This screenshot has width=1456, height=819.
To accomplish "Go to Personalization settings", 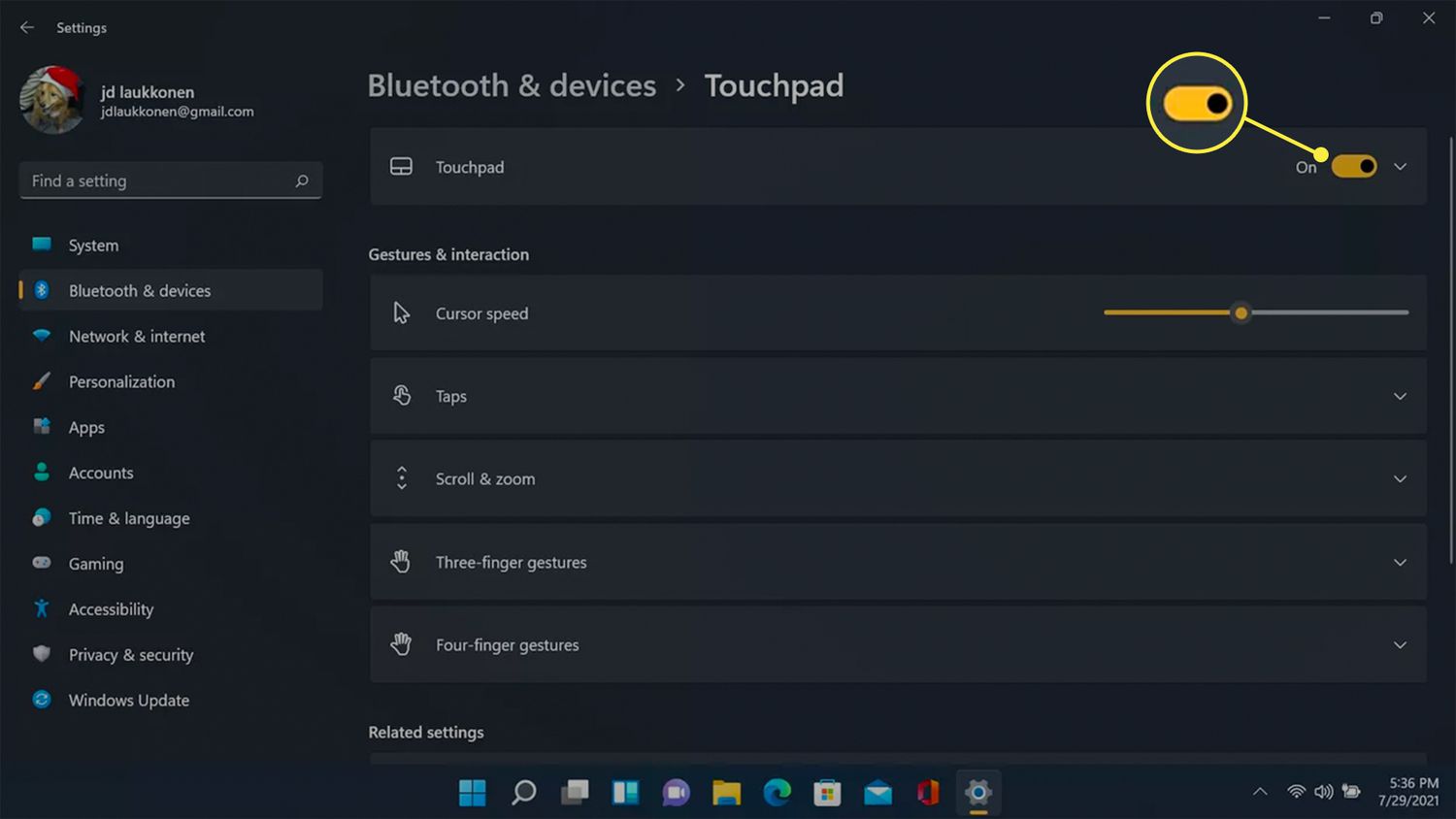I will click(121, 381).
